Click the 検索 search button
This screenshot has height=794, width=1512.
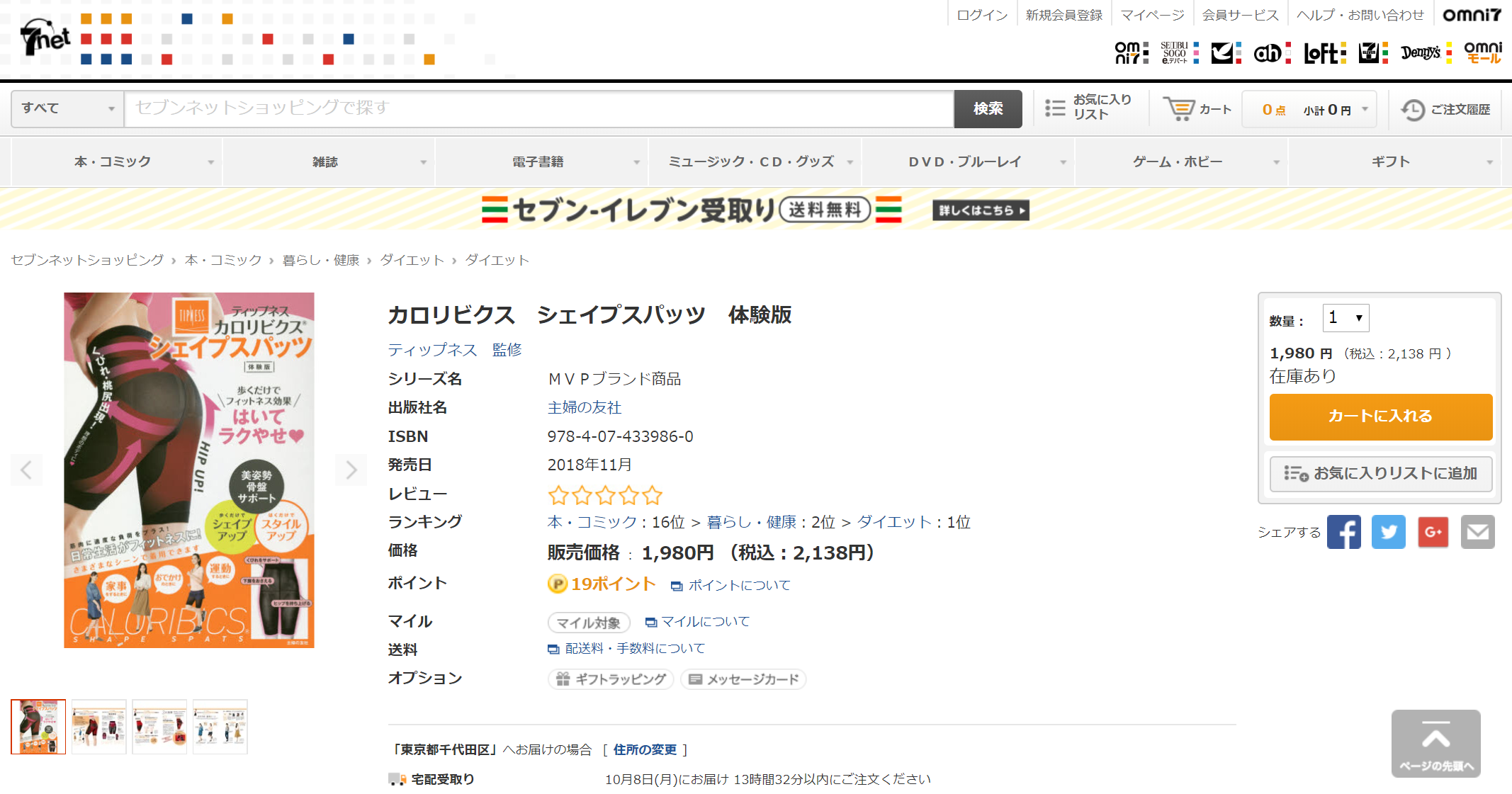point(988,108)
